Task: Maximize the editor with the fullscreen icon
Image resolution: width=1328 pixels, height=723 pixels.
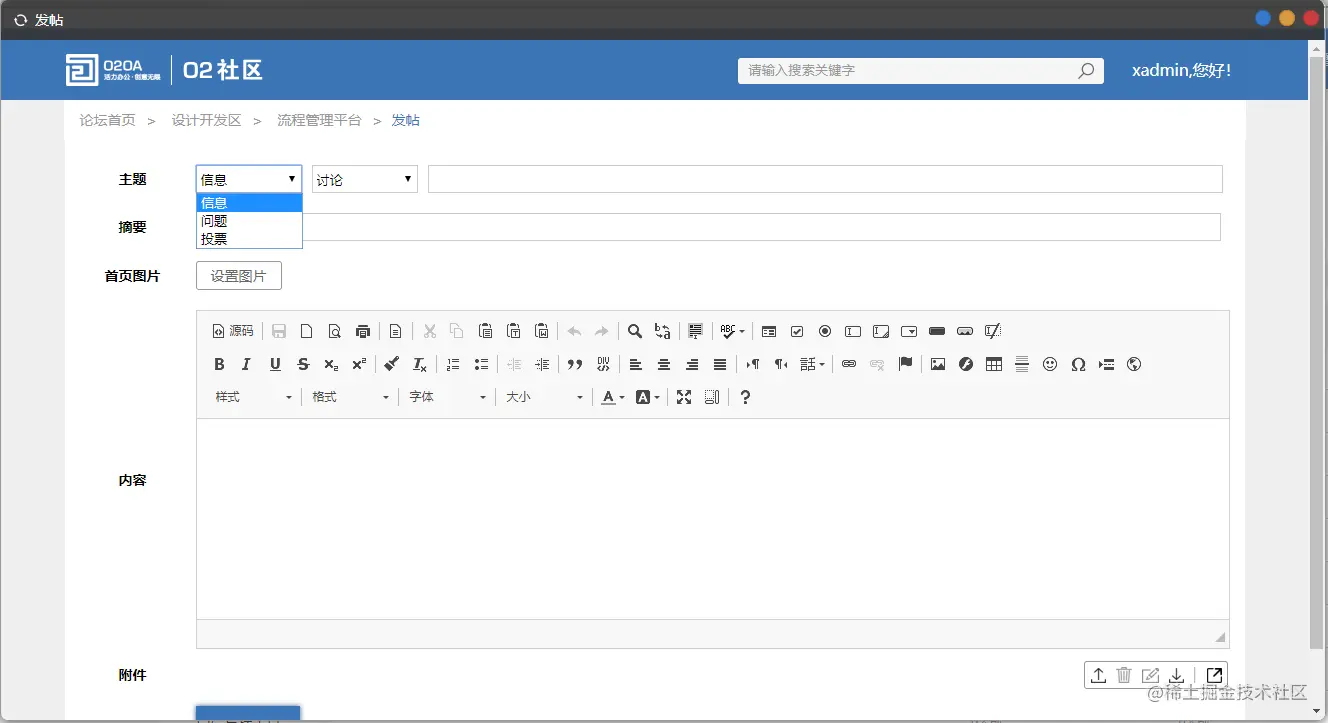Action: pyautogui.click(x=684, y=397)
